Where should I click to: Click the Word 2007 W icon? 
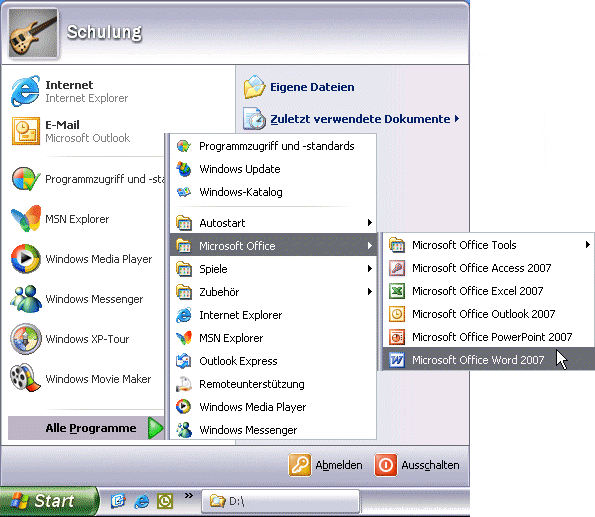397,360
